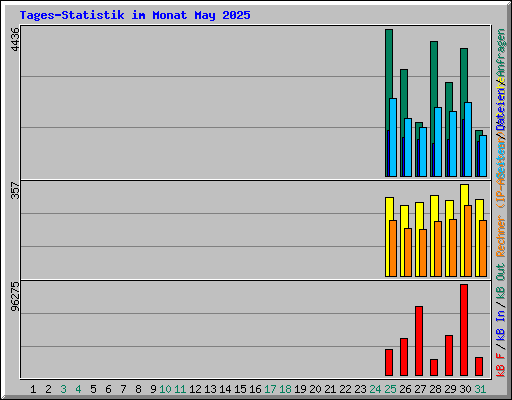Select day 23 on the x-axis

[x=360, y=389]
